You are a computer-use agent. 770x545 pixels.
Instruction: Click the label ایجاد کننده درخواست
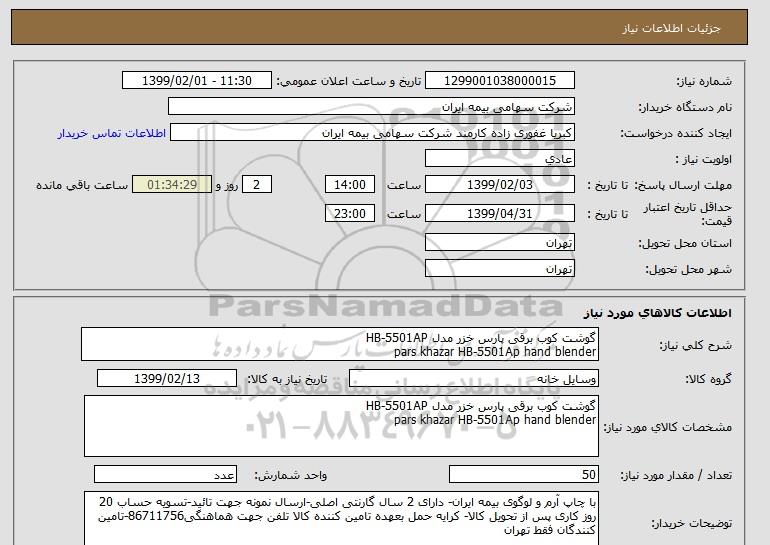(x=676, y=133)
